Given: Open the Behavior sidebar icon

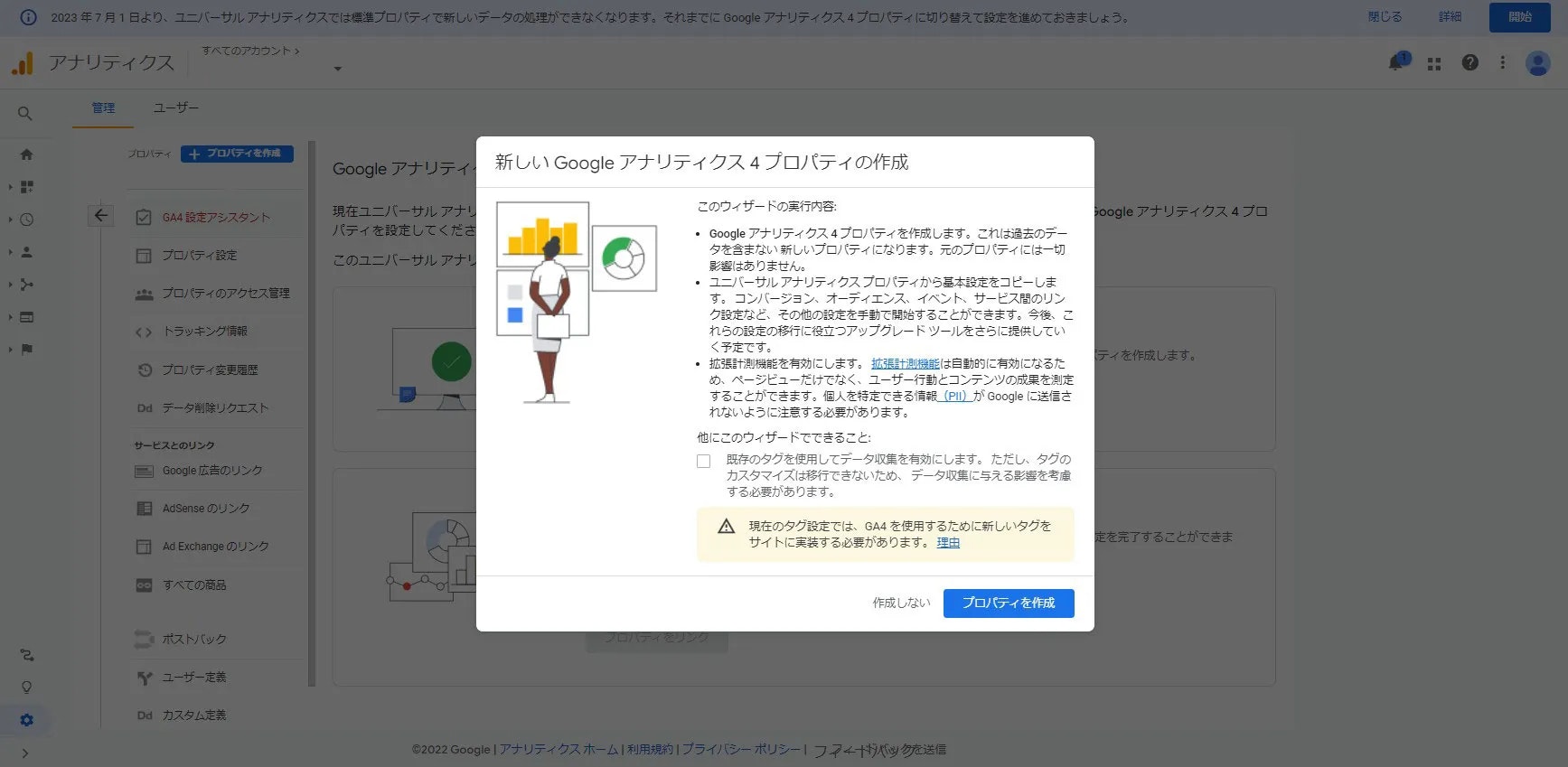Looking at the screenshot, I should [26, 317].
